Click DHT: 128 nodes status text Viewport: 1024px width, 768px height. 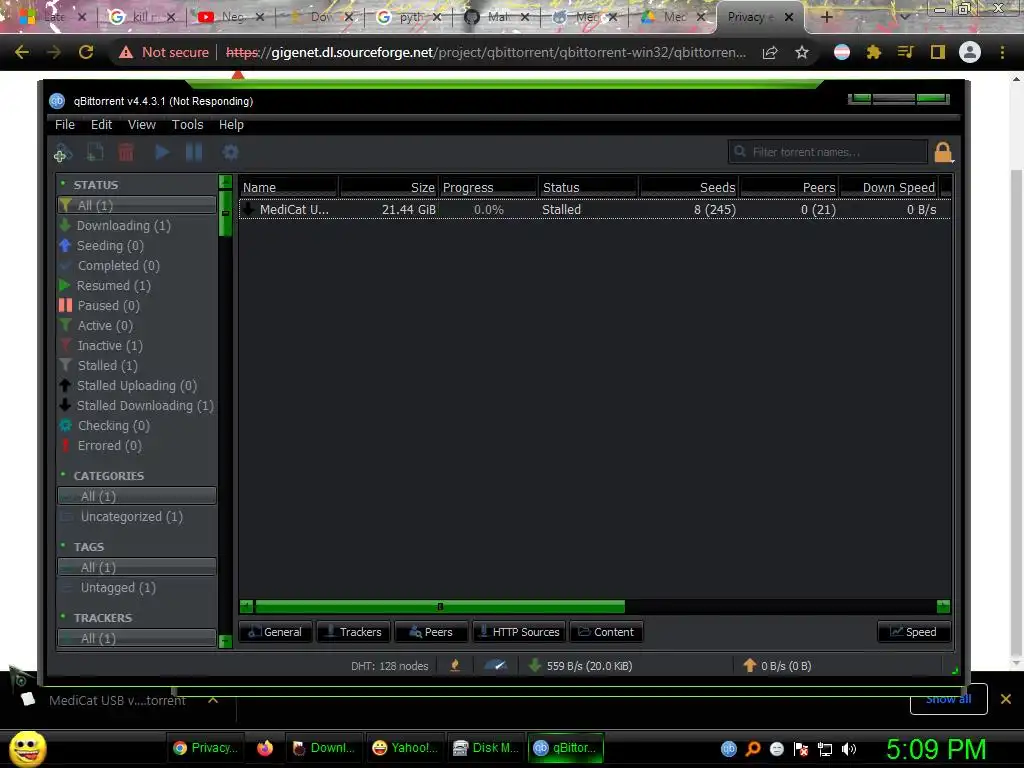click(389, 666)
